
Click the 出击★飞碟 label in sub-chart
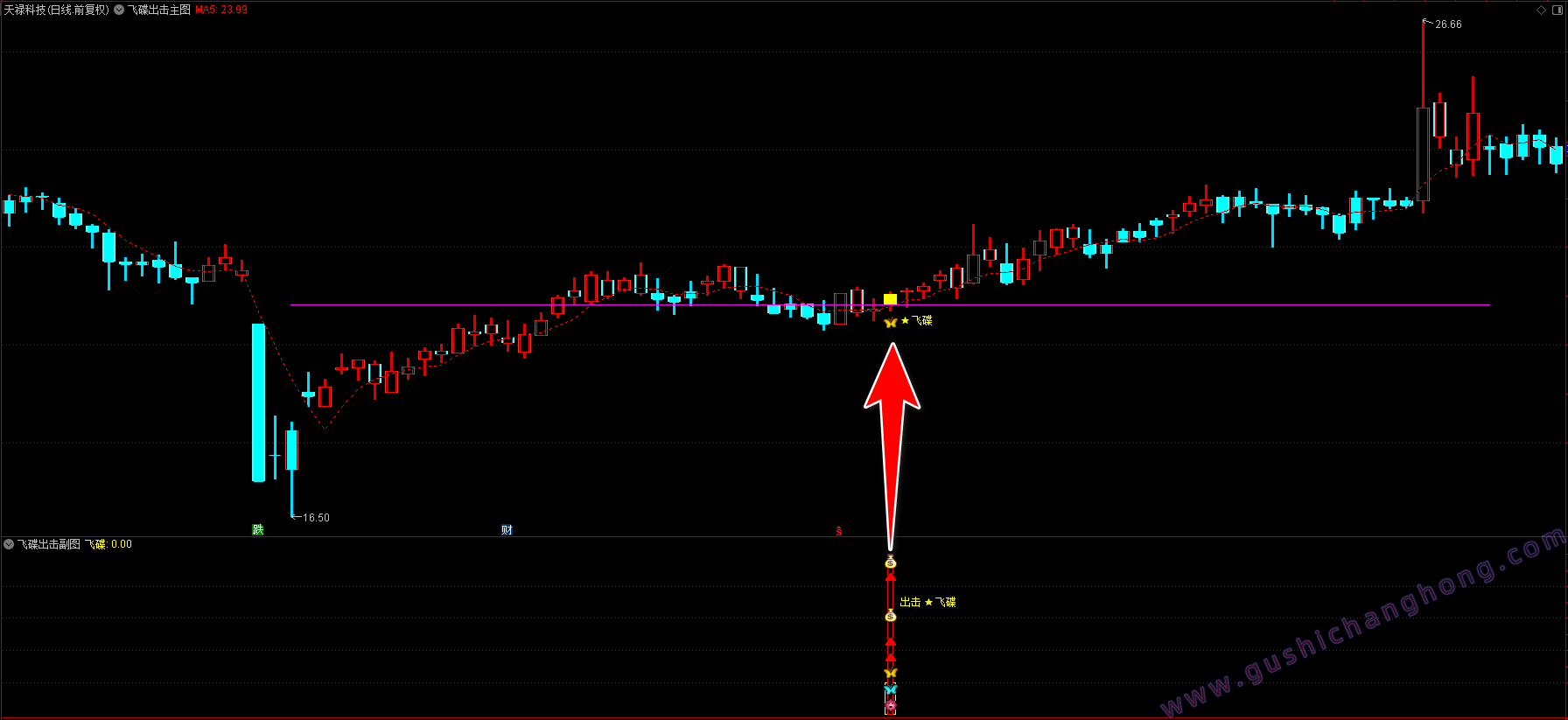point(927,602)
